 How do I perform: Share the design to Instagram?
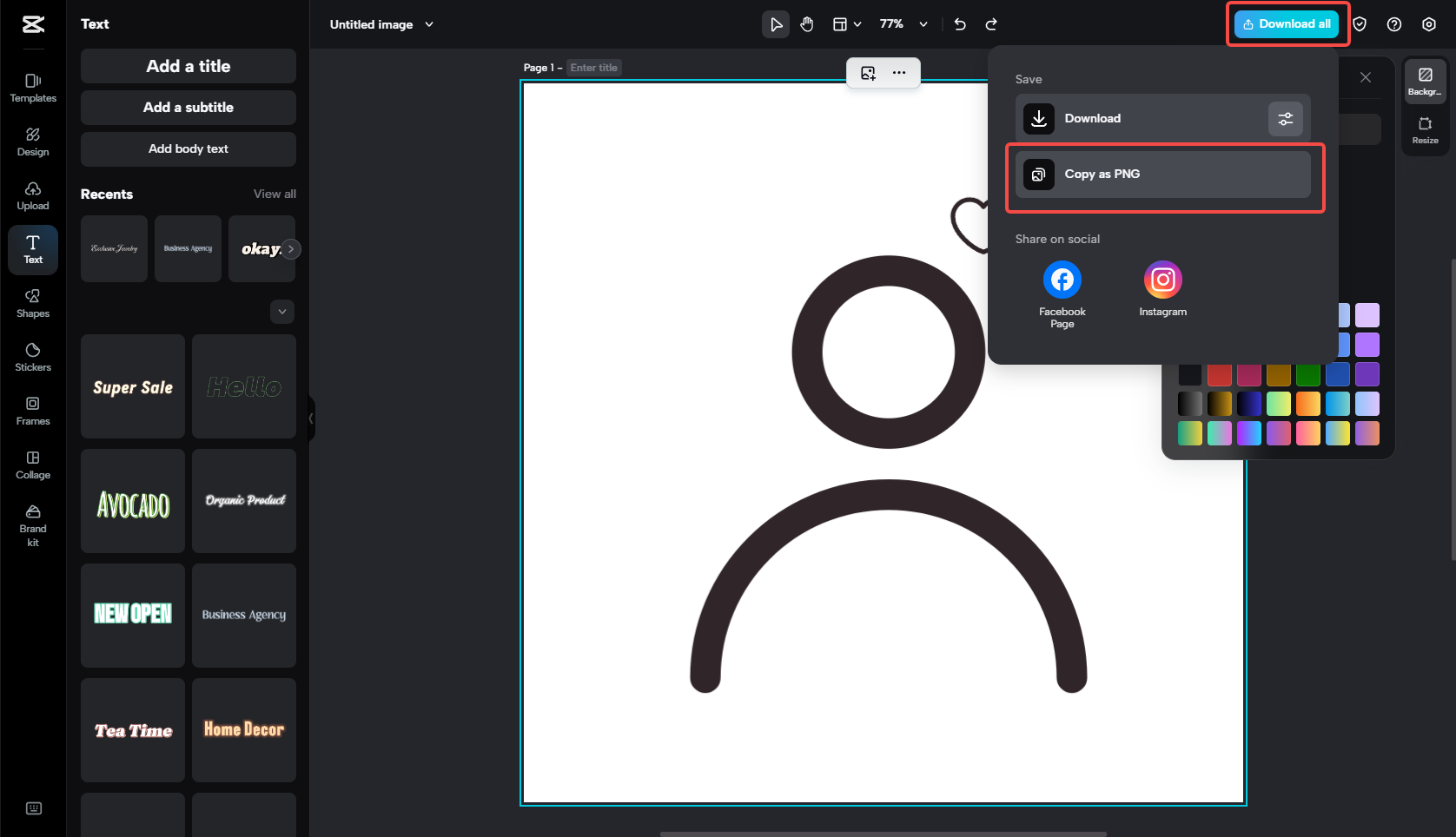(x=1162, y=280)
